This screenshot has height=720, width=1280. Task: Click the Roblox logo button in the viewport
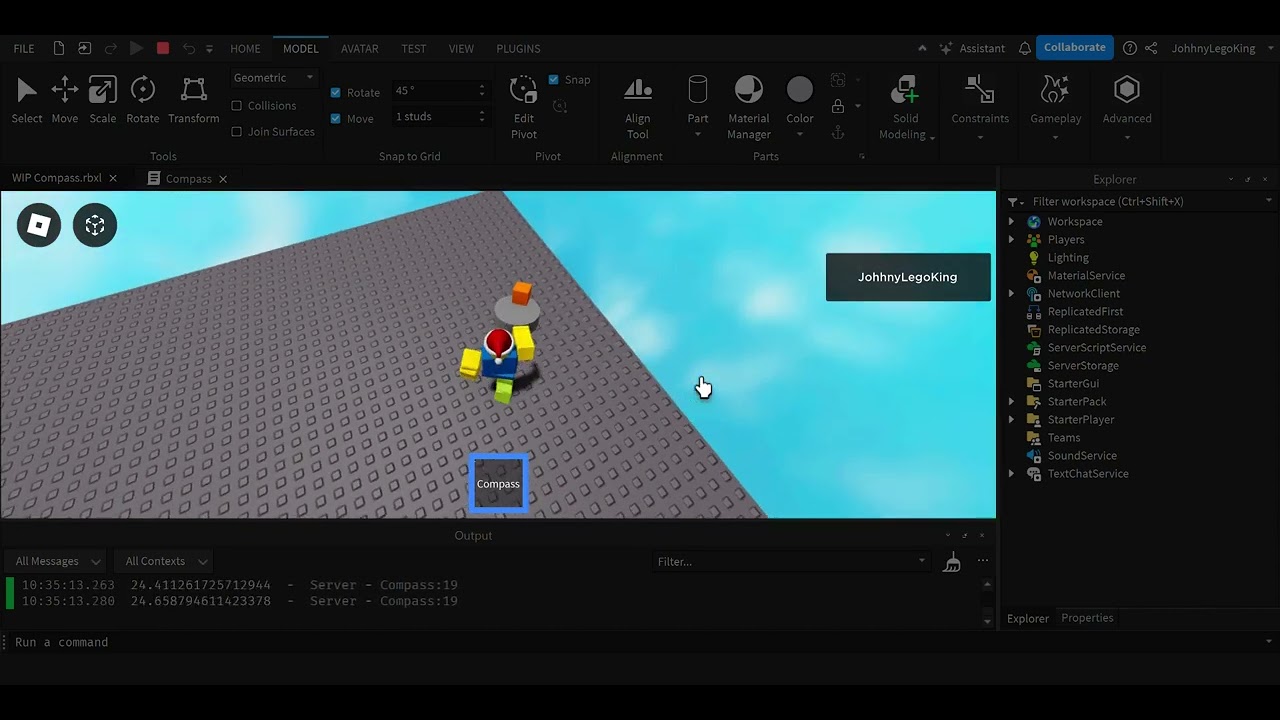39,226
